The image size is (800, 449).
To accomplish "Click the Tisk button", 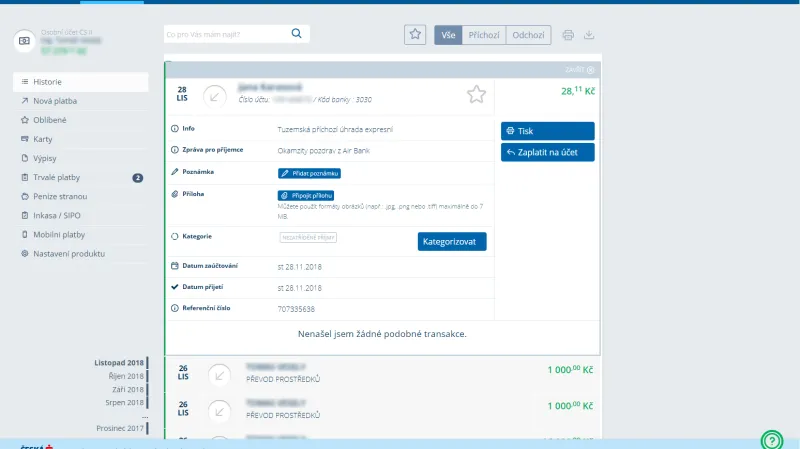I will (x=547, y=131).
